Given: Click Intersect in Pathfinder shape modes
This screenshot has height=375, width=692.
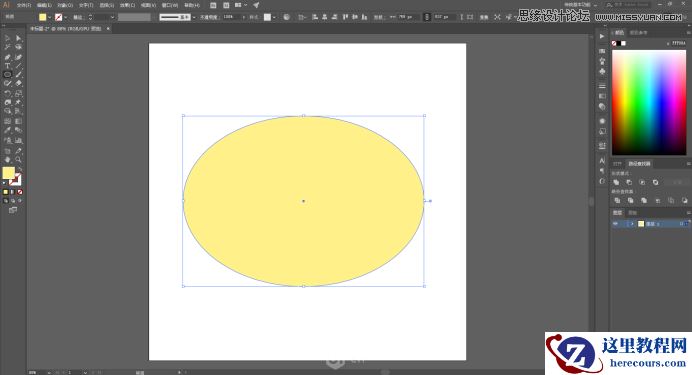Looking at the screenshot, I should [643, 182].
